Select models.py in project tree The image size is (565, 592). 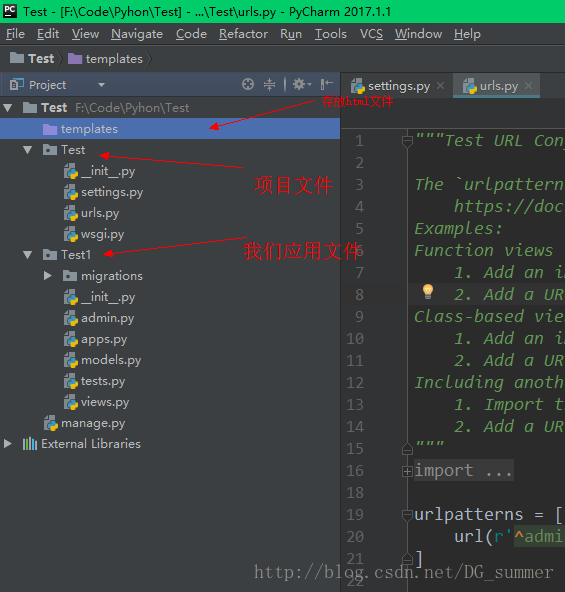click(x=111, y=360)
